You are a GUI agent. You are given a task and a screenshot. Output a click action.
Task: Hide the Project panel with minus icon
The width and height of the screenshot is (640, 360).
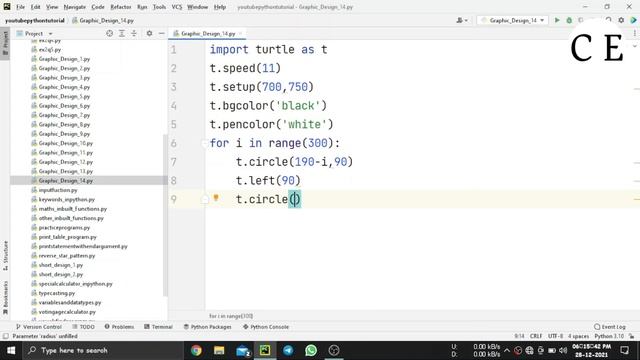pos(162,33)
